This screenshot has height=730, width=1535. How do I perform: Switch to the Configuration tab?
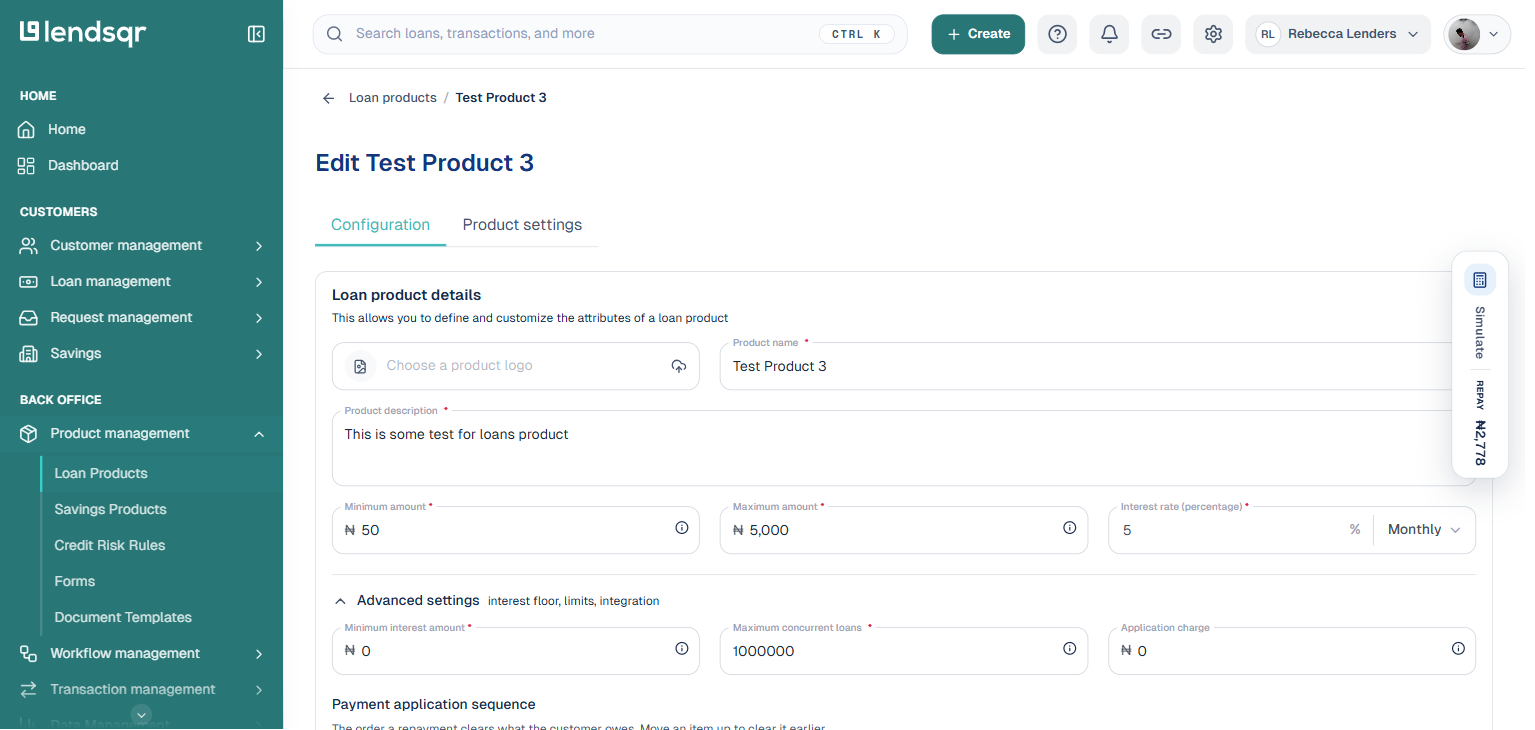pyautogui.click(x=380, y=225)
